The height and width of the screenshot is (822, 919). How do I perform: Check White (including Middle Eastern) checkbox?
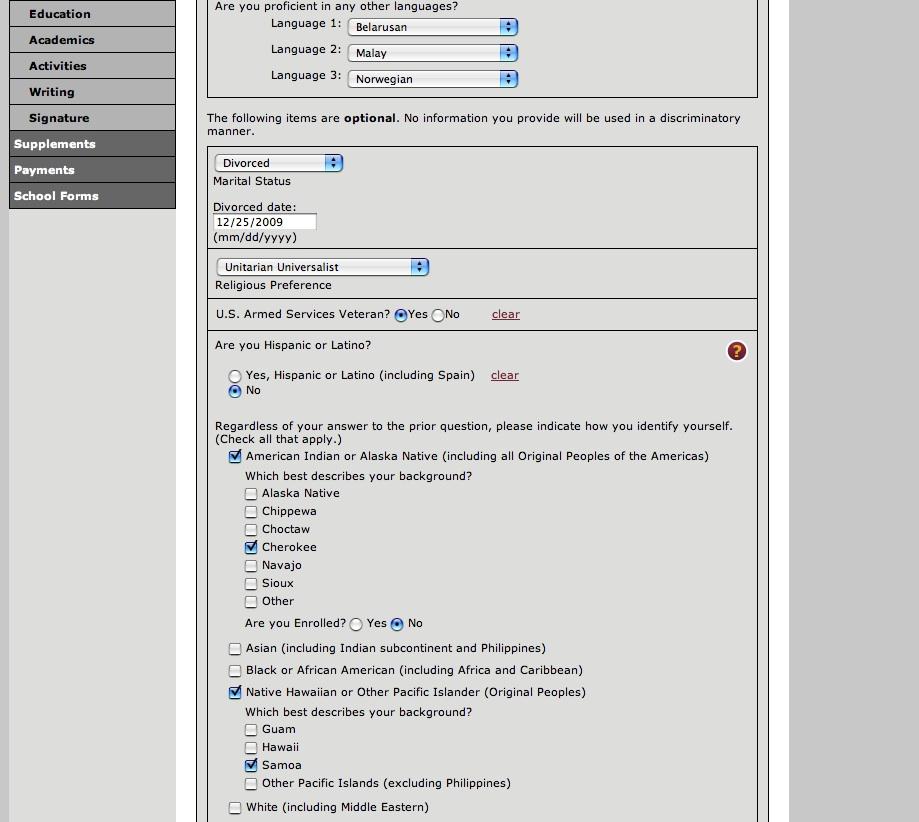tap(235, 808)
